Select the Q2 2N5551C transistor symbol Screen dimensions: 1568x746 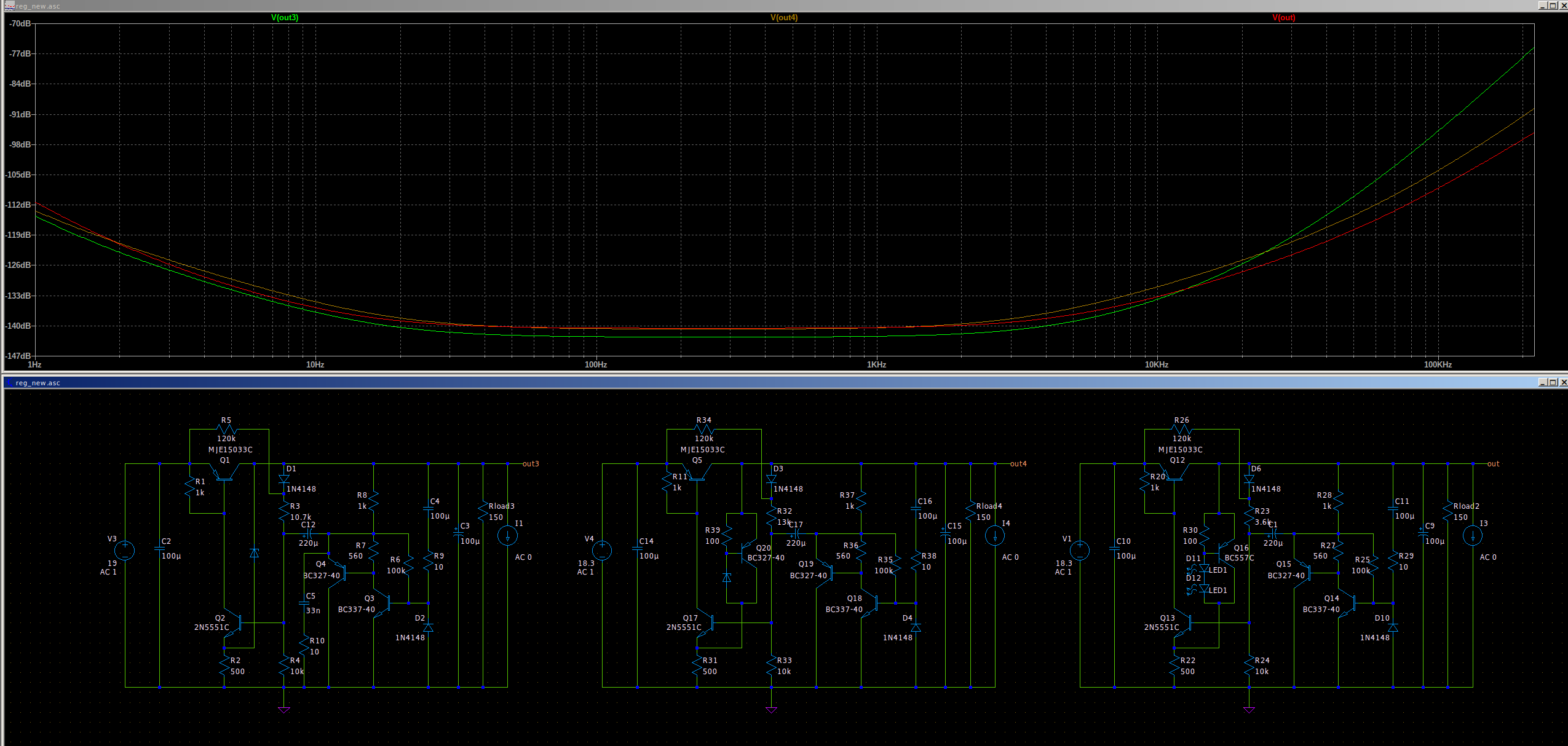[232, 623]
